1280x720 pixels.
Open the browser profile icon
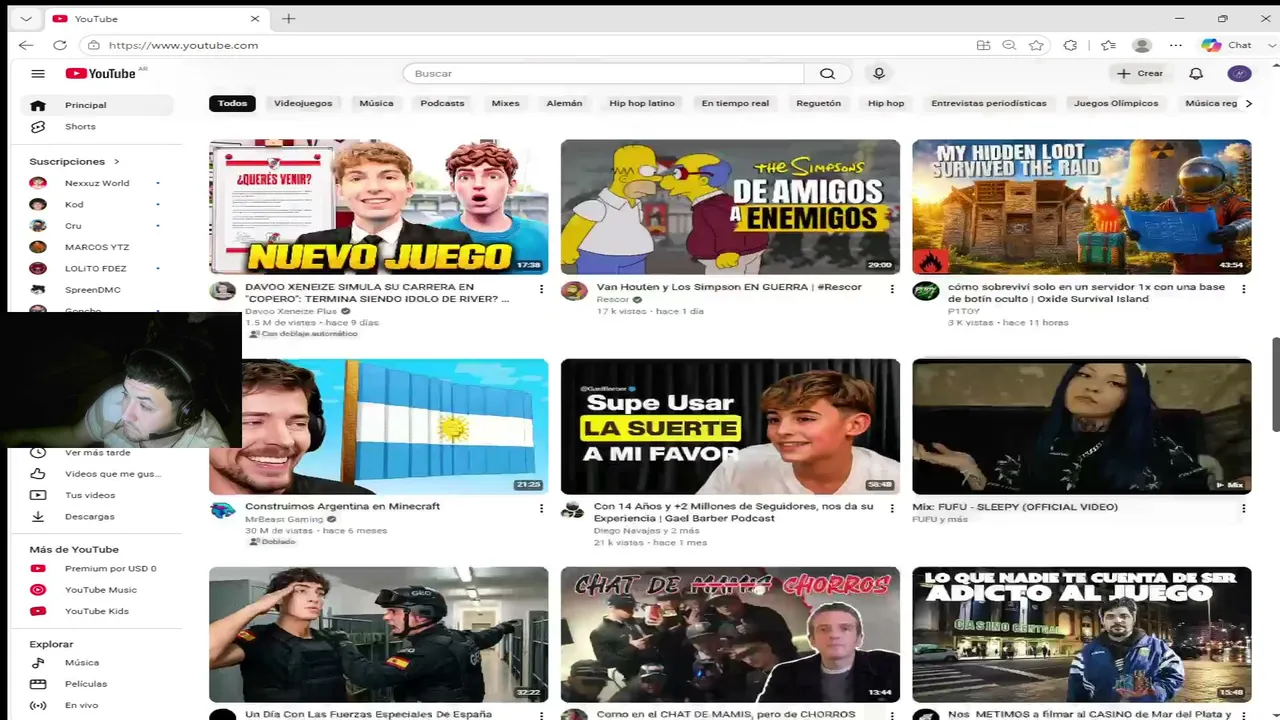[x=1142, y=45]
